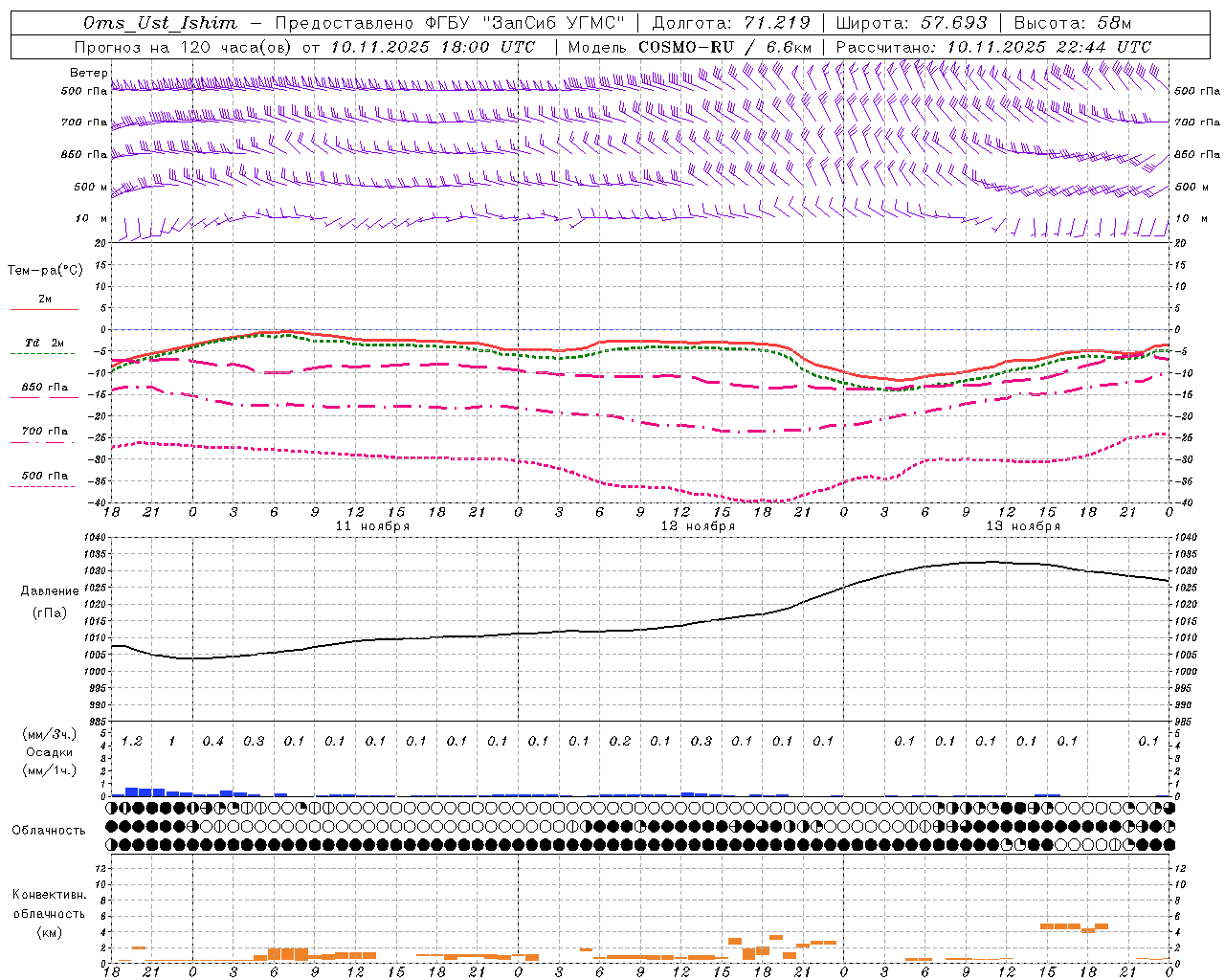The image size is (1225, 980).
Task: Click the 12 ноября date label
Action: click(698, 526)
